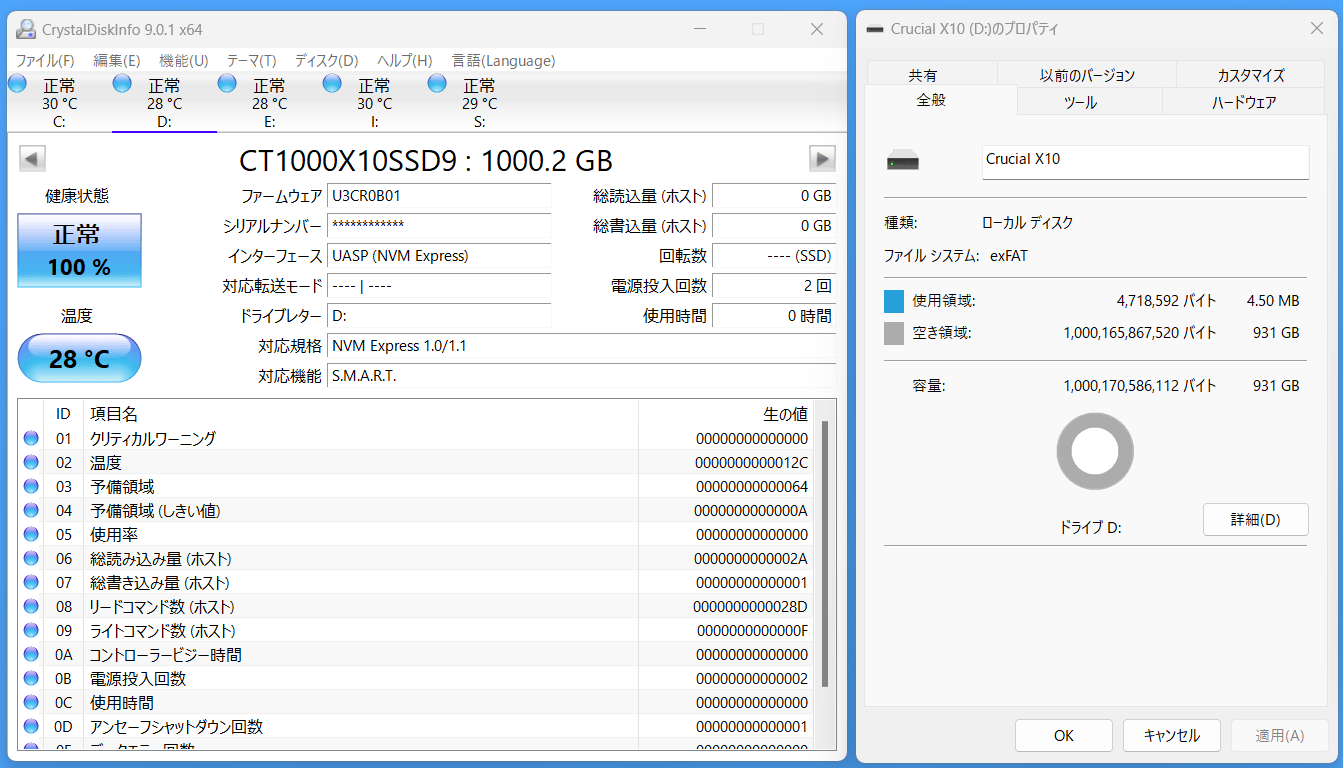1343x768 pixels.
Task: Click the 対応規格 field NVM Express 1.0/1.1
Action: [x=582, y=346]
